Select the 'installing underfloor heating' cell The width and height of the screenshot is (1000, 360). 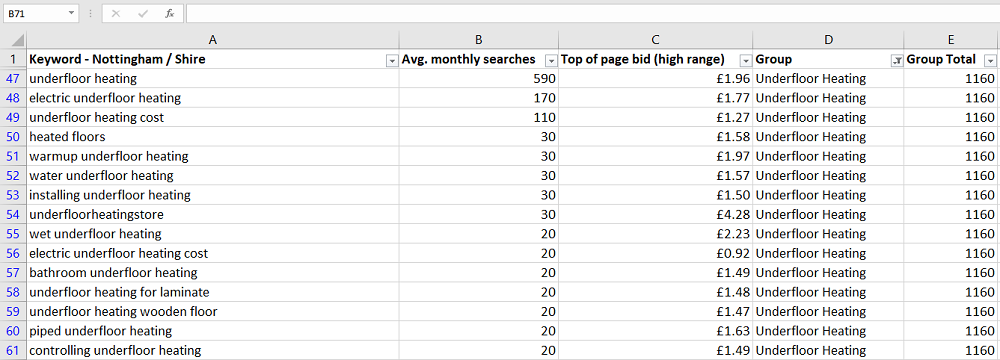point(213,195)
